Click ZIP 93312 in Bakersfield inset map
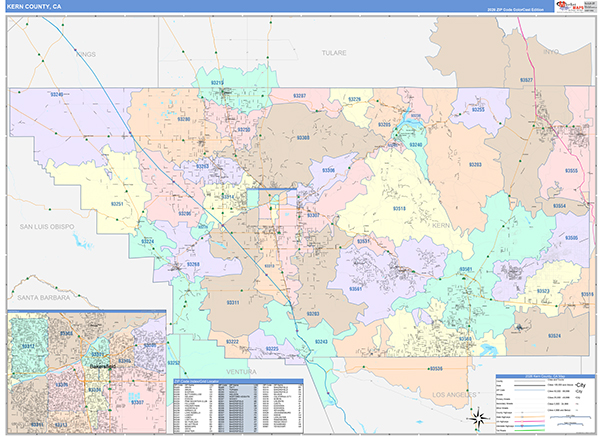This screenshot has width=600, height=436. click(x=28, y=346)
